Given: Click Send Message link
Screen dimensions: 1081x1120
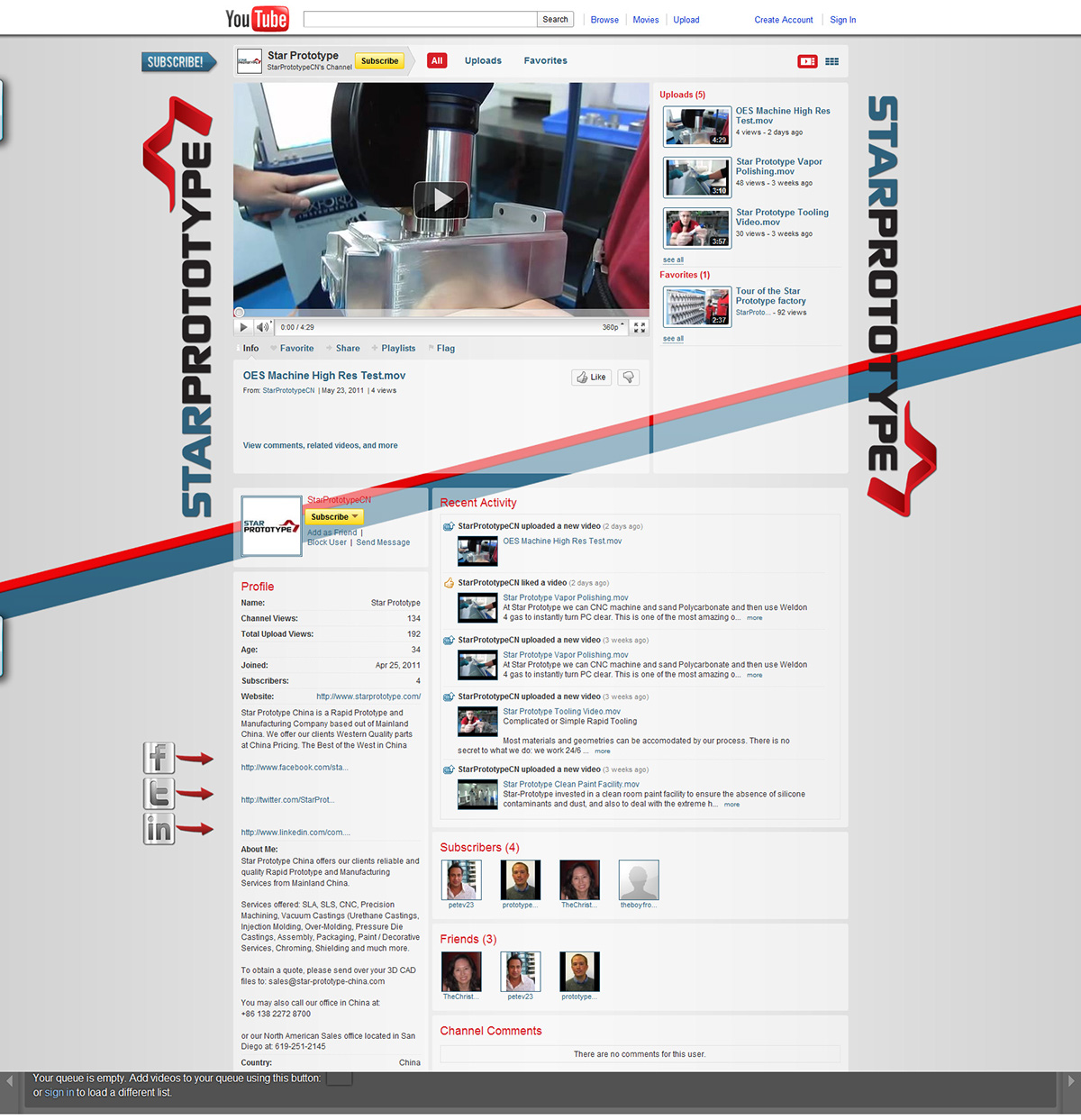Looking at the screenshot, I should (383, 543).
